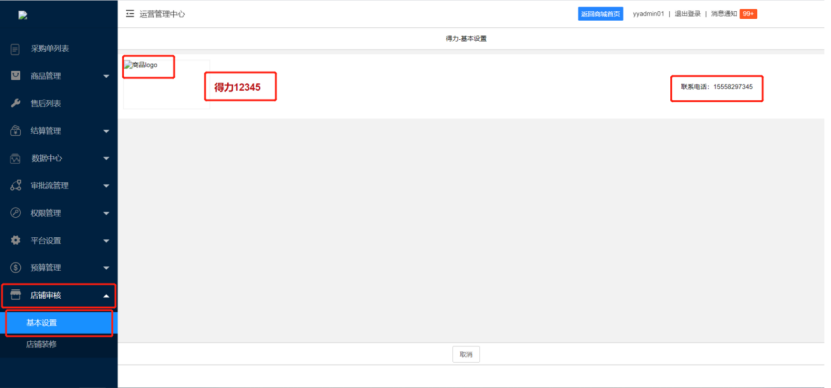Screen dimensions: 831x388
Task: Open the 99+ notification badge
Action: [x=748, y=14]
